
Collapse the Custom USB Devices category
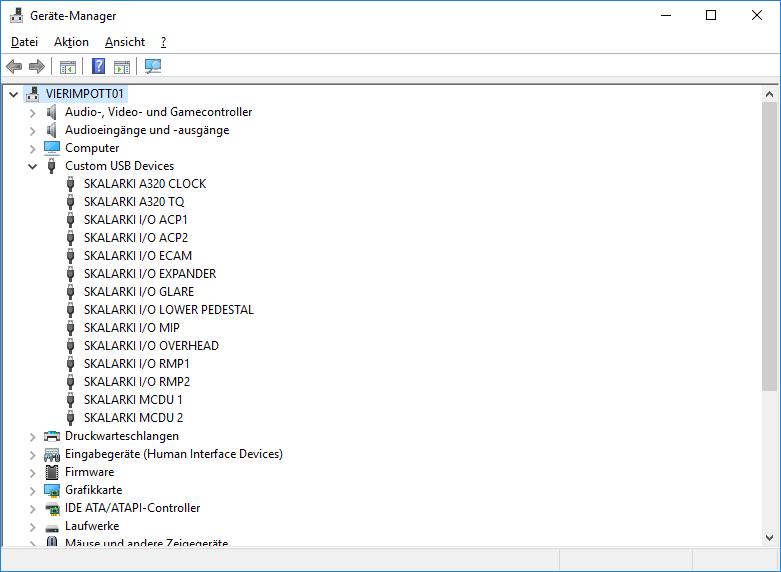pyautogui.click(x=33, y=166)
